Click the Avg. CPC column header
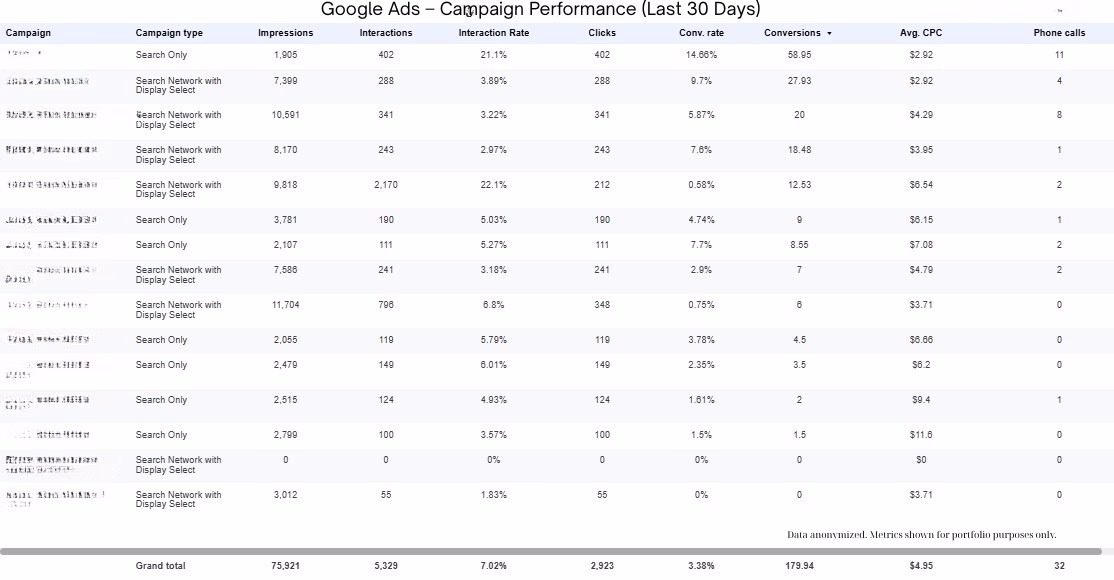The width and height of the screenshot is (1114, 580). [x=921, y=33]
